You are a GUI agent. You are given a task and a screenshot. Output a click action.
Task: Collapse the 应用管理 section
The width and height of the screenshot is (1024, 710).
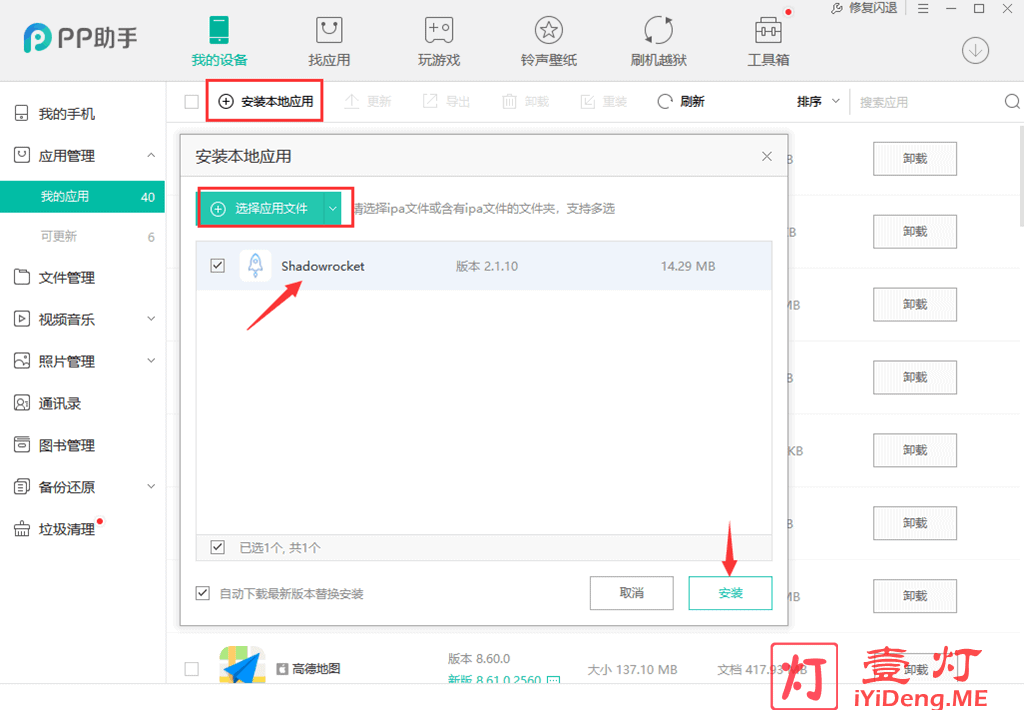[x=151, y=155]
